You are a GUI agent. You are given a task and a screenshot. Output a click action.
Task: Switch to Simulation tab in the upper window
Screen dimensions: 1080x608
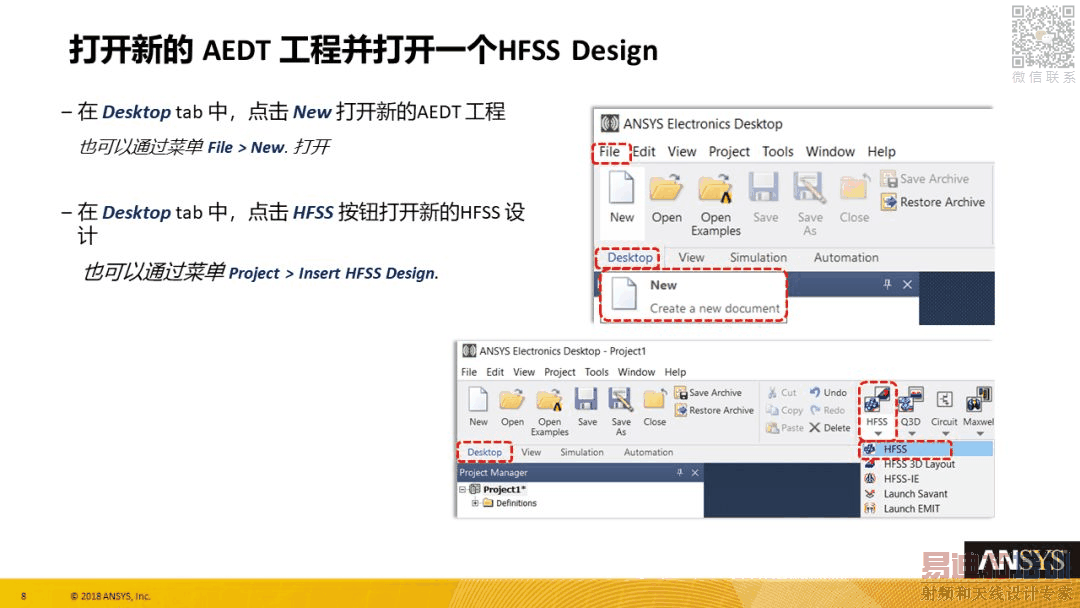(x=758, y=258)
